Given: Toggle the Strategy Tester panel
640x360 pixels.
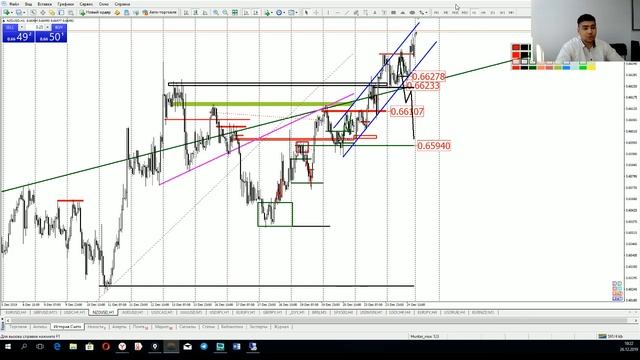Looking at the screenshot, I should 71,12.
